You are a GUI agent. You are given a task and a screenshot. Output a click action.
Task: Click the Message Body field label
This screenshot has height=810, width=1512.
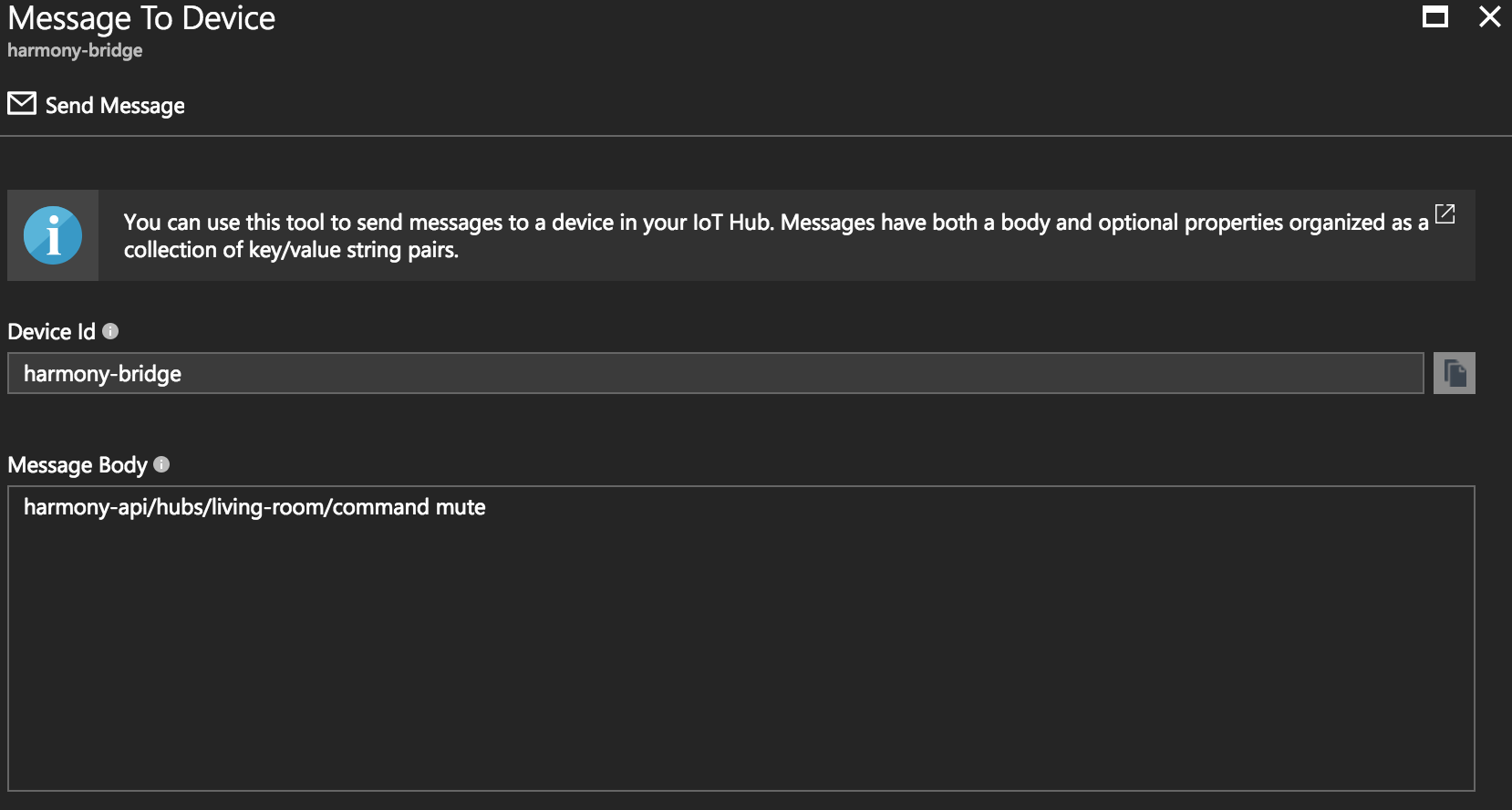pos(78,465)
